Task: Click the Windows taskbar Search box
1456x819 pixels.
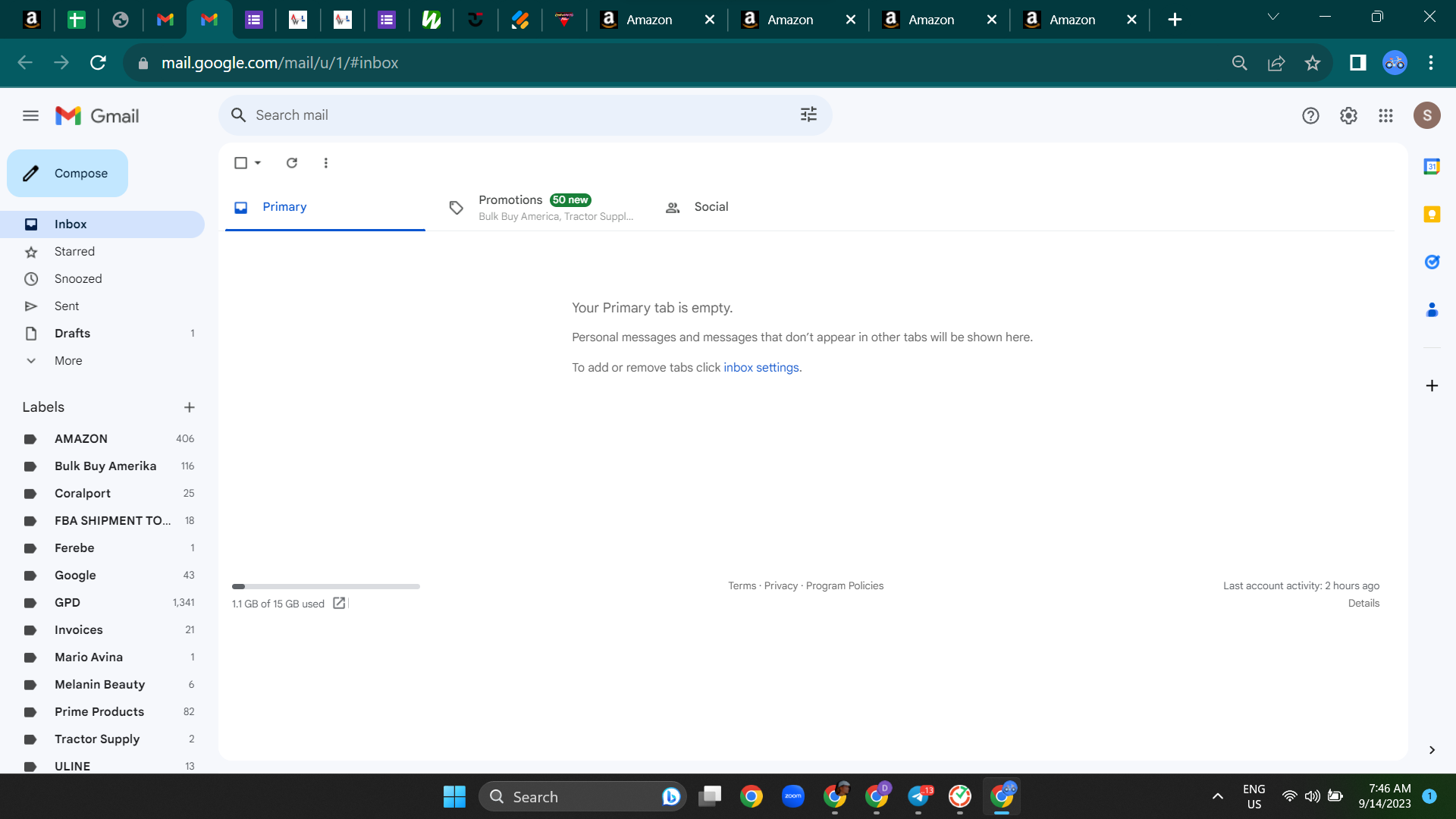Action: tap(582, 796)
